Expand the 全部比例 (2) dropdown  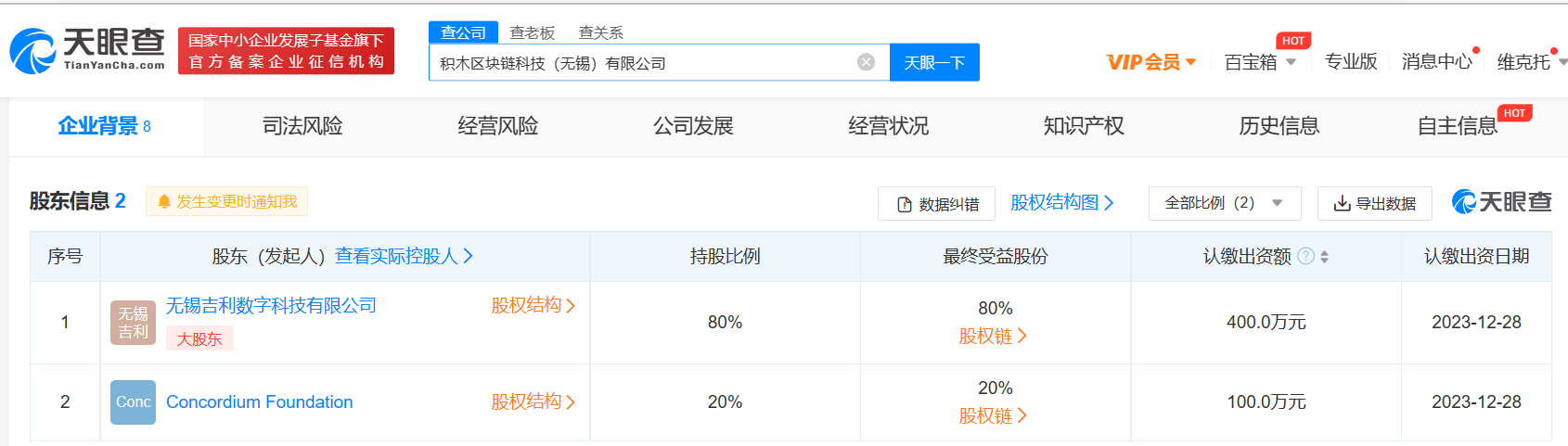[1225, 203]
